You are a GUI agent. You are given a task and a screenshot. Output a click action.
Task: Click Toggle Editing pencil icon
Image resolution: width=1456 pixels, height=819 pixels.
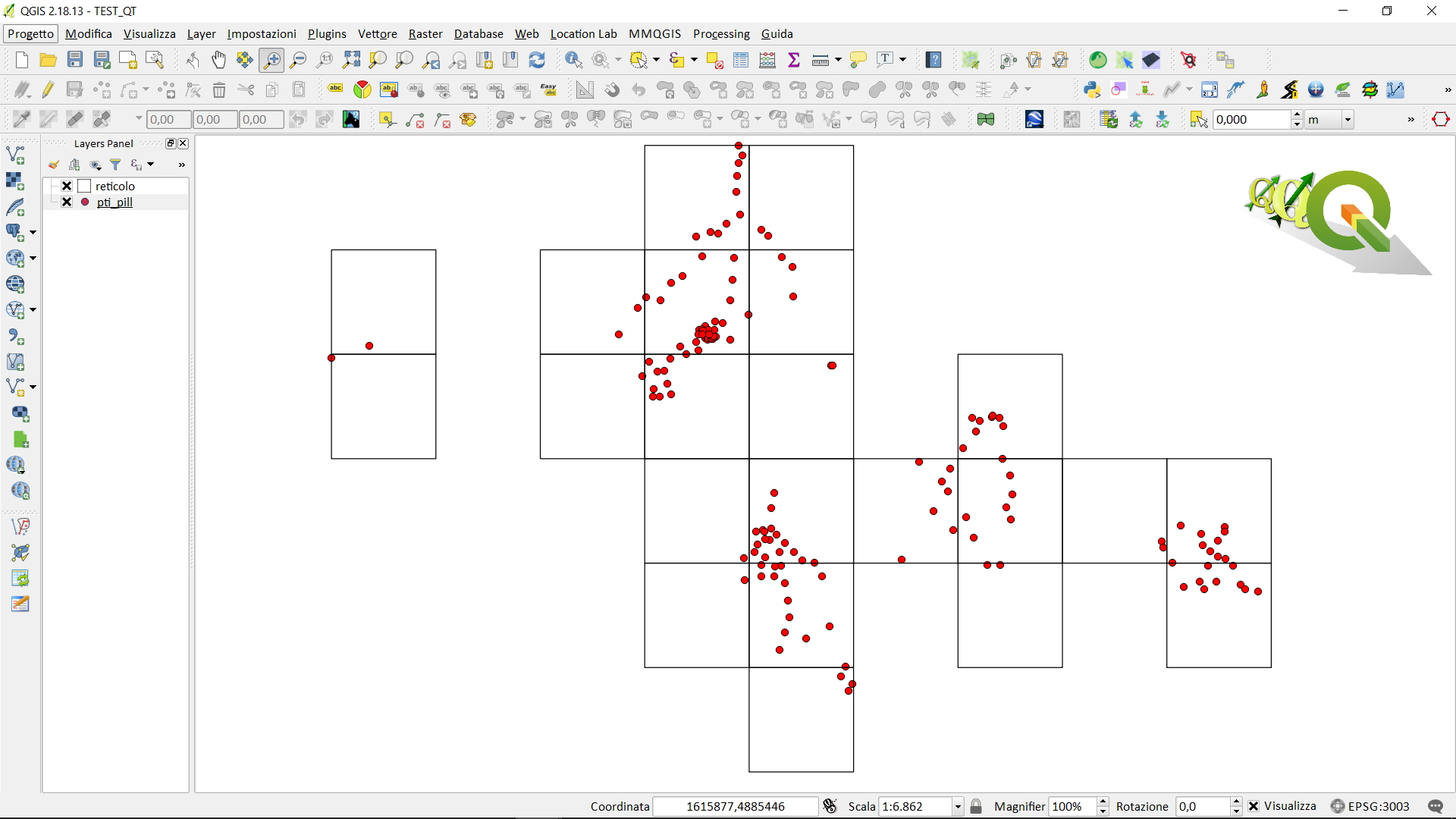click(x=48, y=89)
